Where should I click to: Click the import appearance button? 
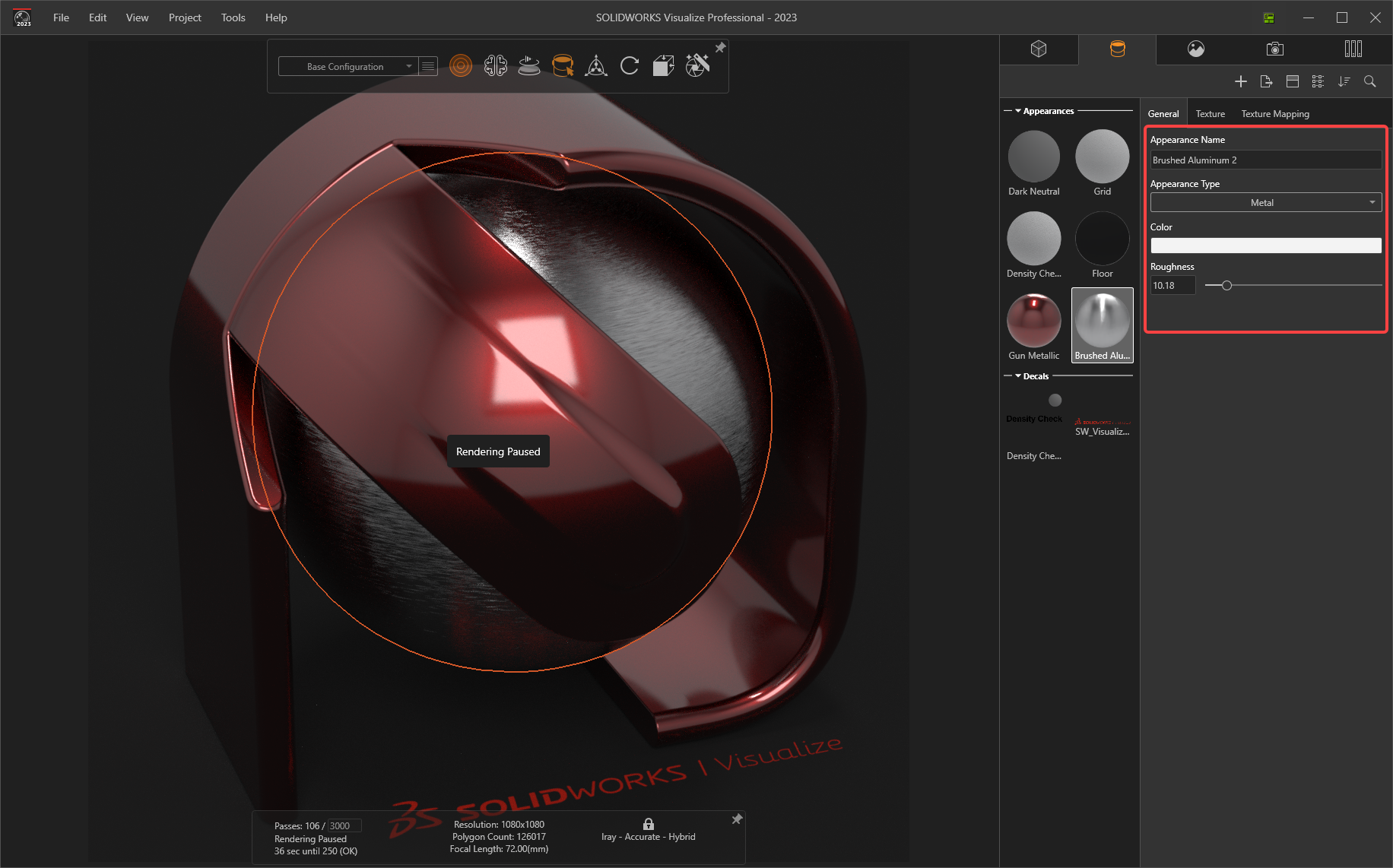(1266, 81)
